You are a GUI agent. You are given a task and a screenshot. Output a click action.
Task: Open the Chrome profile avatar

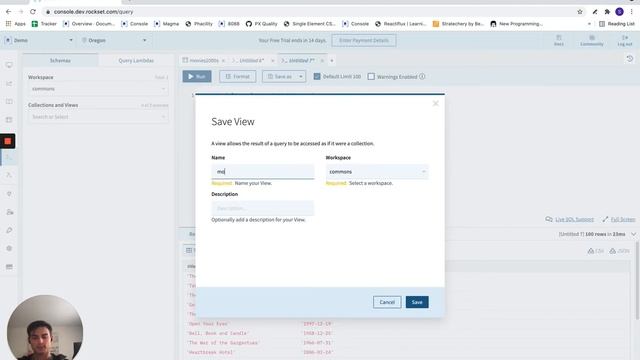619,12
